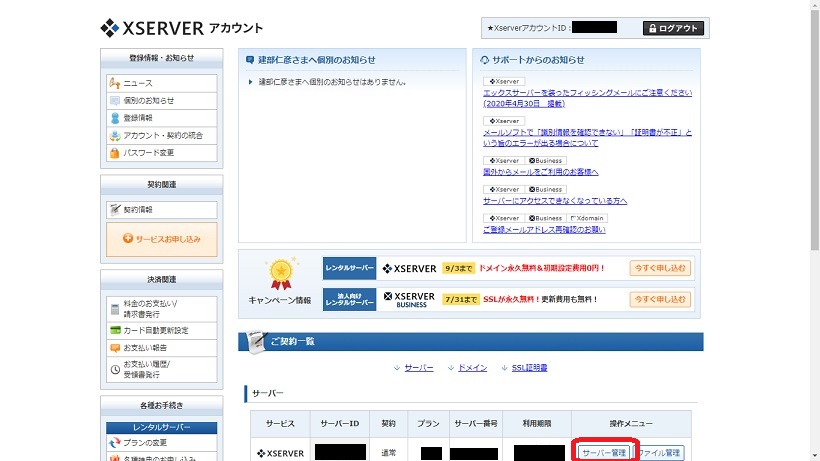820x461 pixels.
Task: Click the XSERVER logo in campaign row
Action: coord(409,269)
